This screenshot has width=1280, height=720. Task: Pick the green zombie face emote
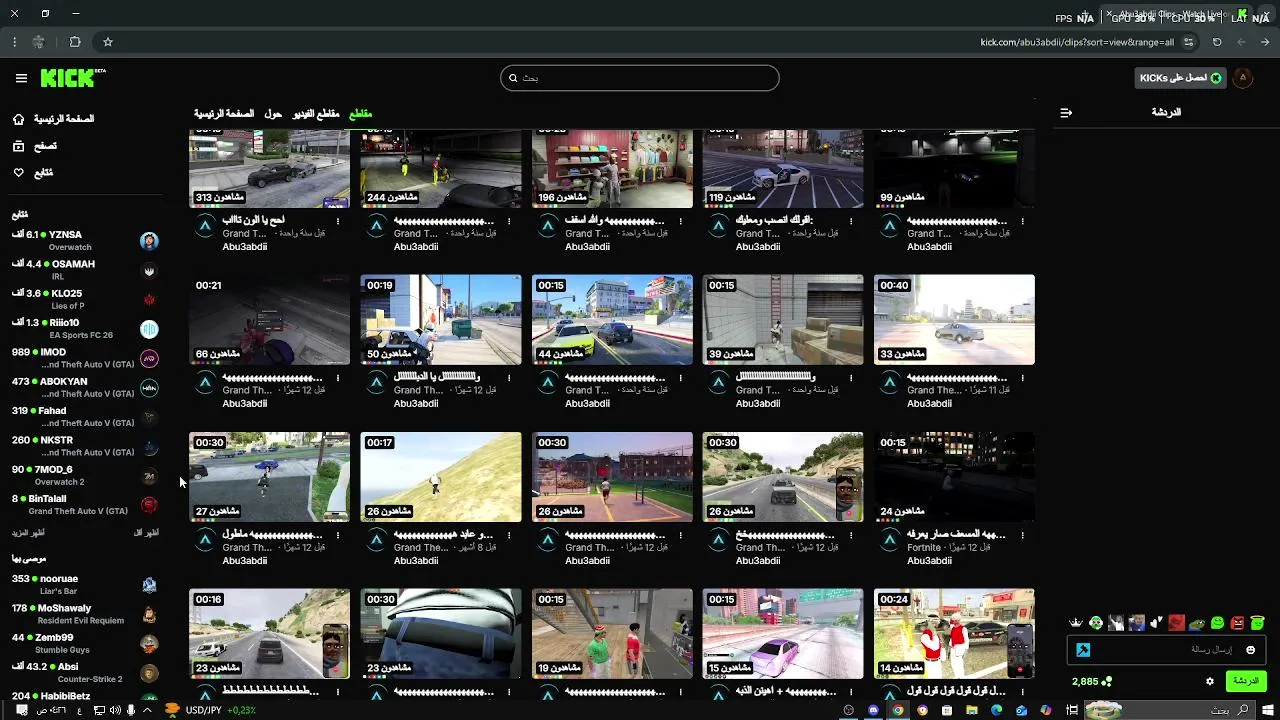point(1096,623)
